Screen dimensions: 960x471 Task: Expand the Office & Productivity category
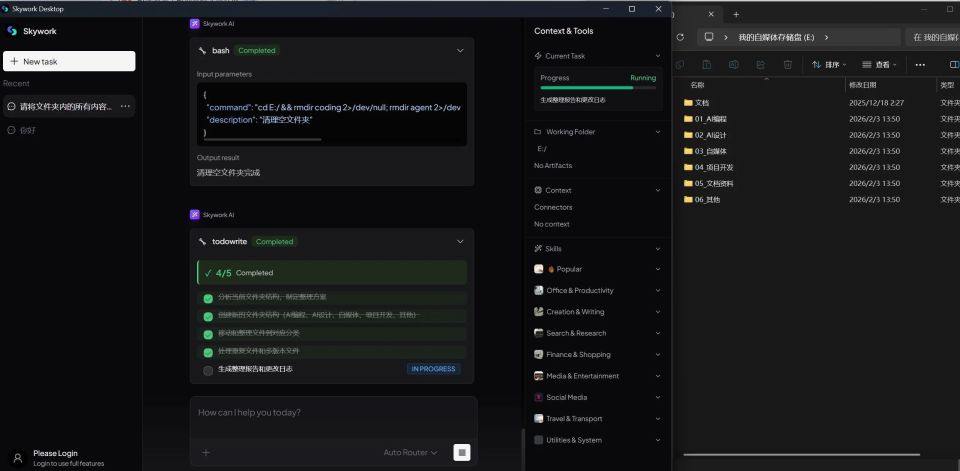[658, 290]
